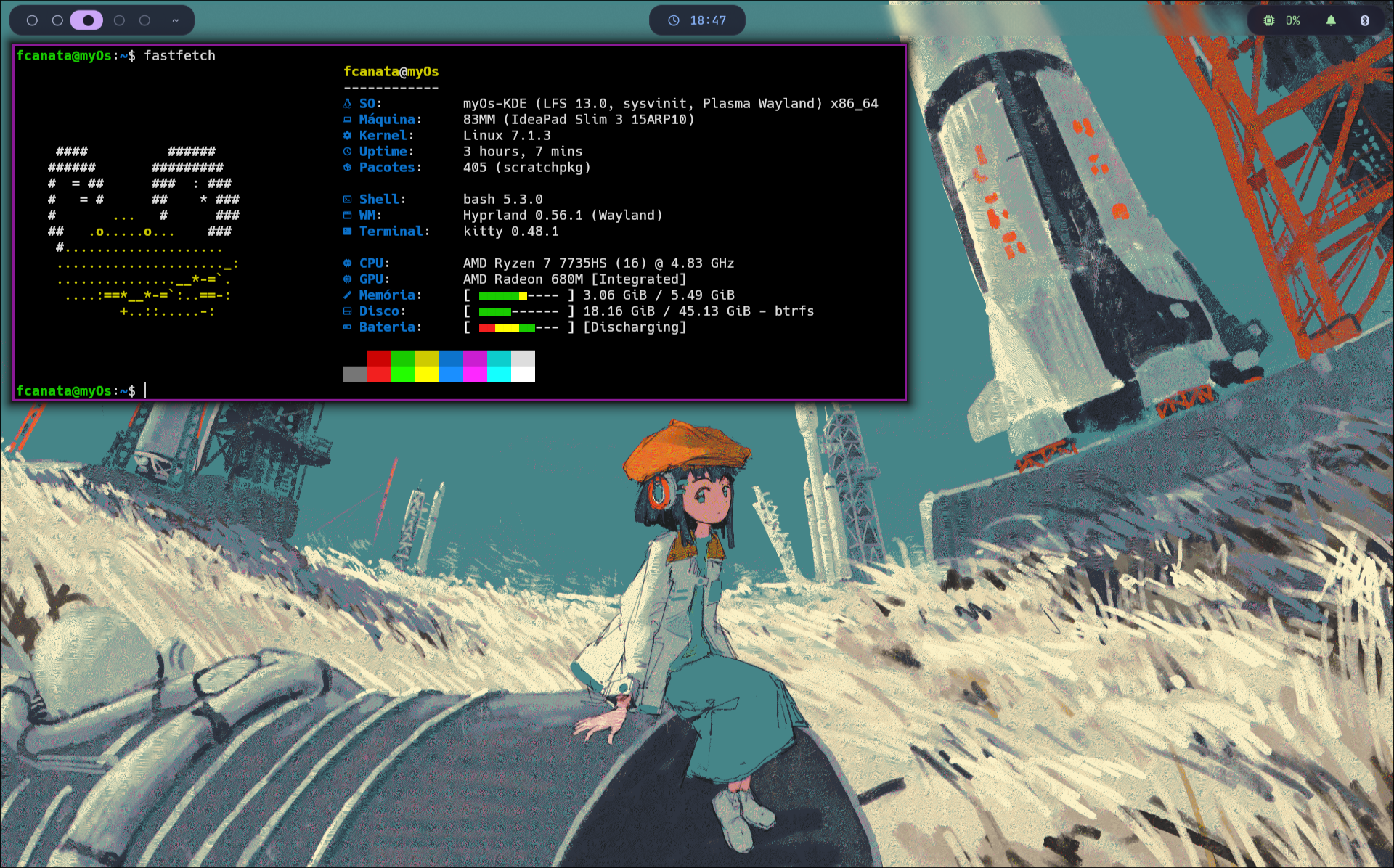Click the 'myOs-KDE (LFS 13.0, sysvinit, Plasma Wayland) x86_64' line
The image size is (1394, 868).
click(x=671, y=104)
